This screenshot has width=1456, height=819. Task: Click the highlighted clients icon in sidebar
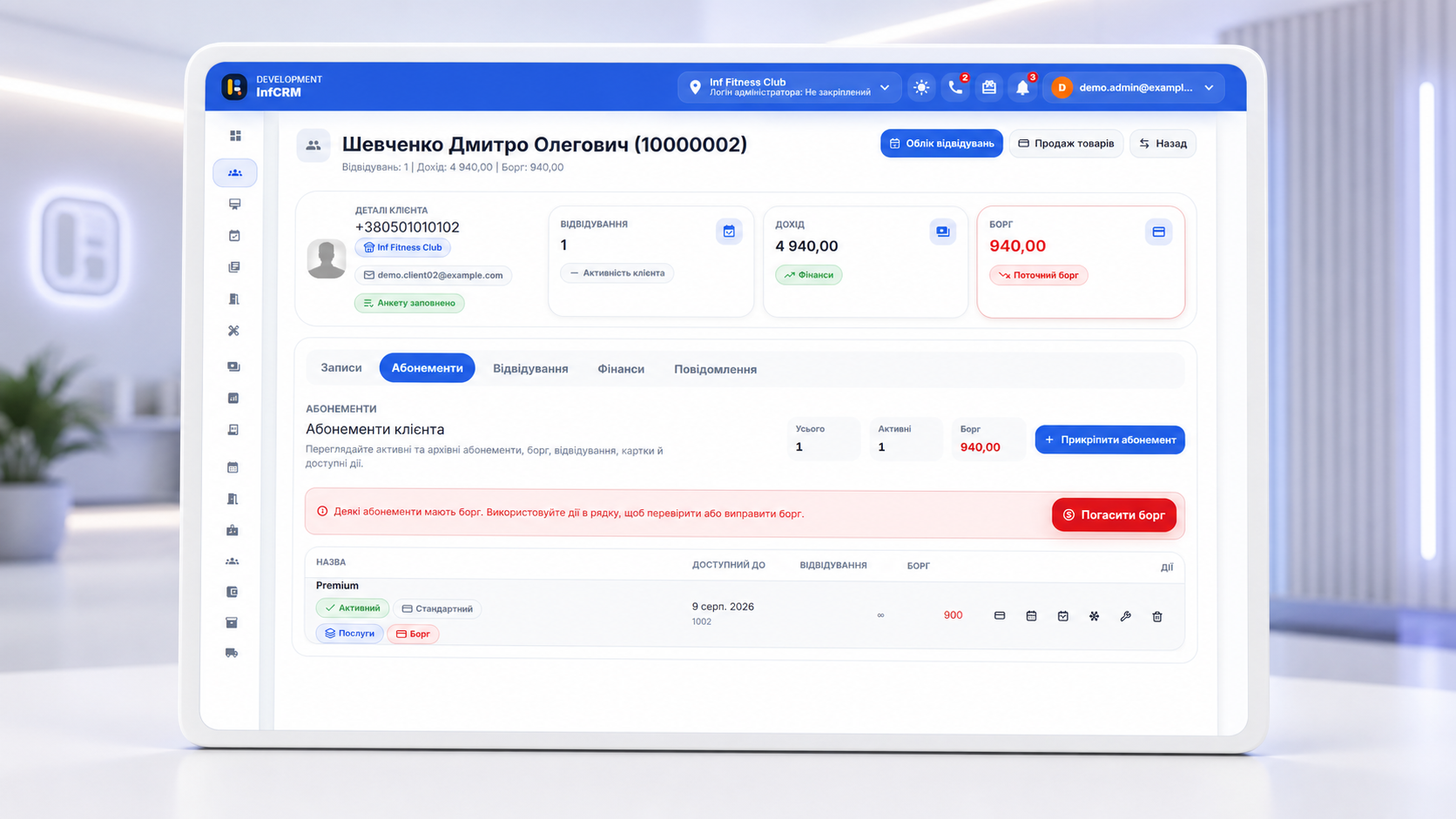(x=235, y=172)
